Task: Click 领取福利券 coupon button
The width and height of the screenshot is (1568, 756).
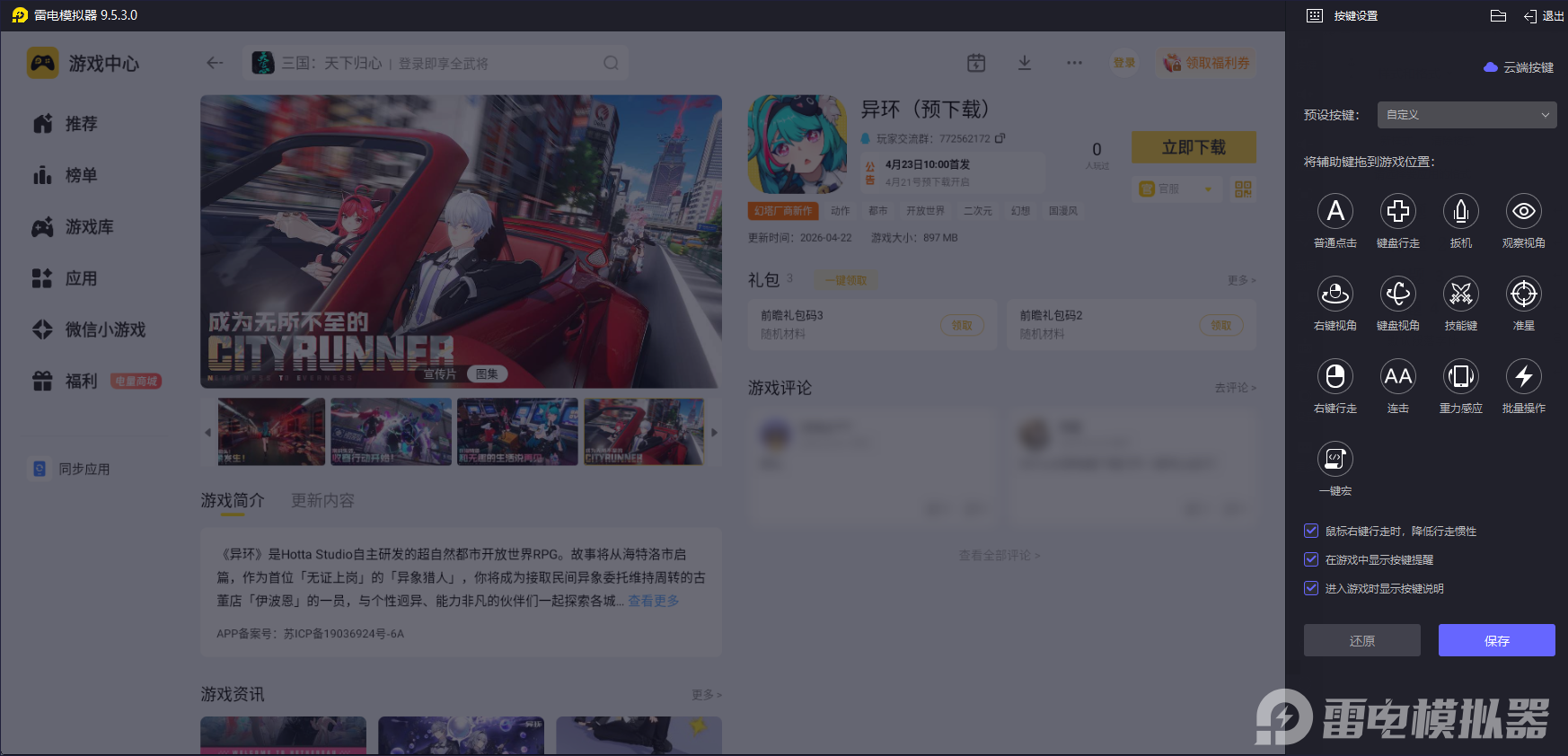Action: tap(1206, 63)
